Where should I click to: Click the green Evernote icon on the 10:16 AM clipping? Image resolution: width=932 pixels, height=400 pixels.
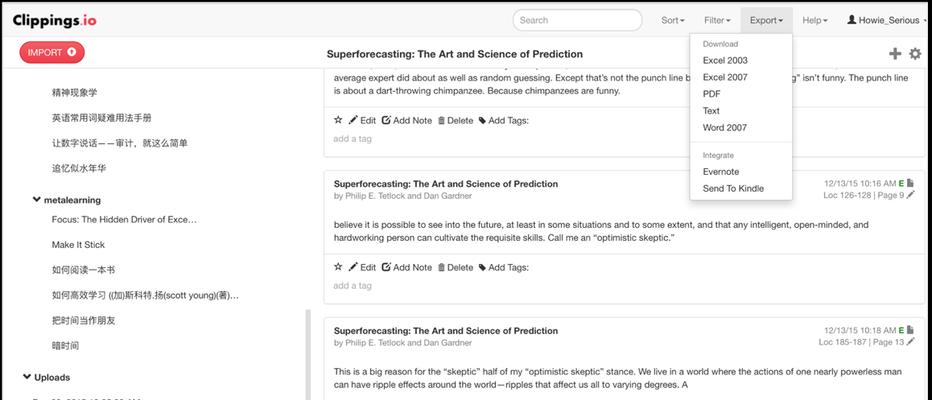(x=901, y=183)
